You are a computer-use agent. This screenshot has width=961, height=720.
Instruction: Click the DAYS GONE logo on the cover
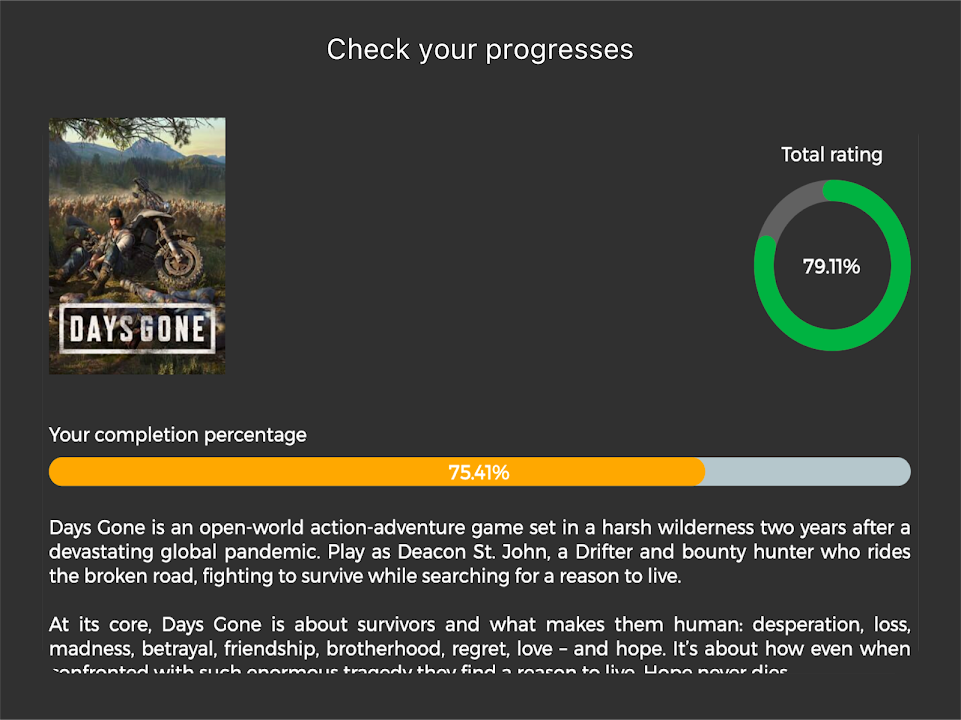(x=137, y=330)
